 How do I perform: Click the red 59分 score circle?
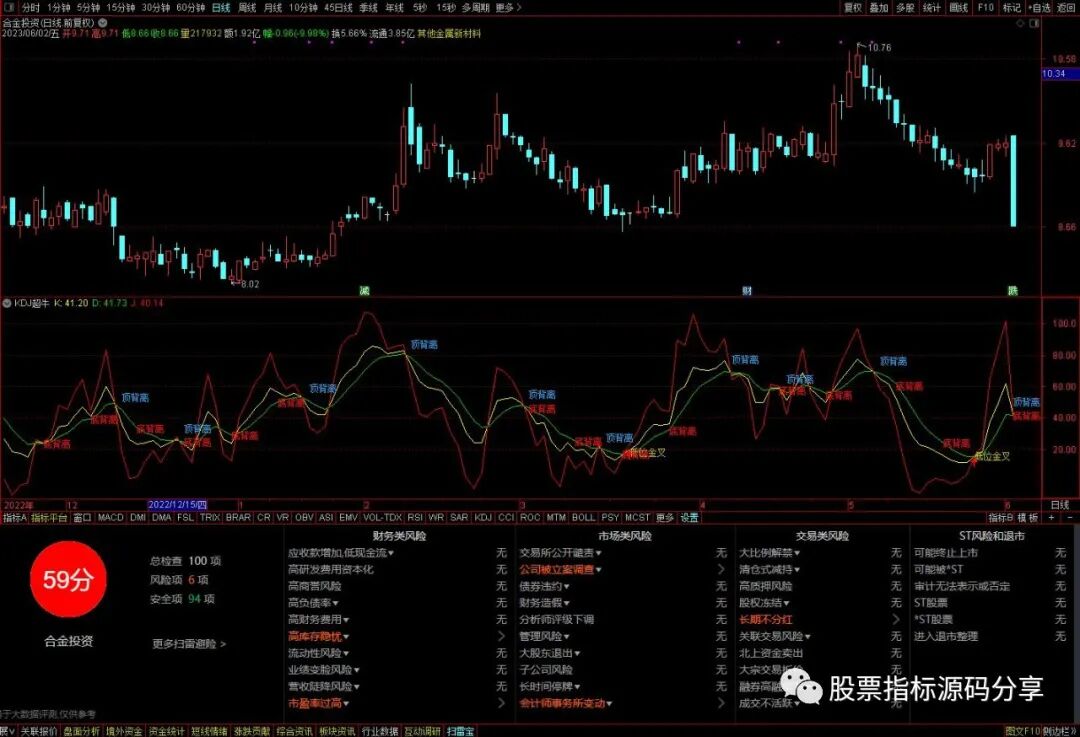(x=68, y=579)
